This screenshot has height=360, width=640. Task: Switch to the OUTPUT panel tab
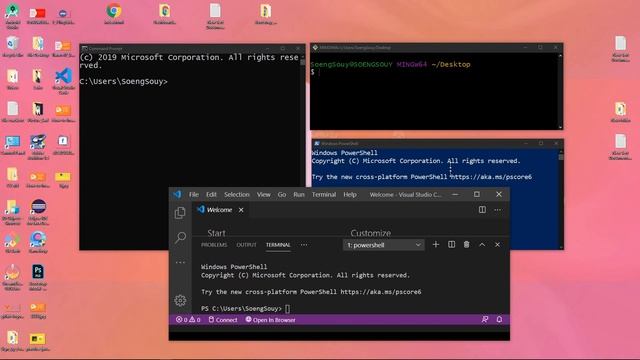click(x=247, y=245)
